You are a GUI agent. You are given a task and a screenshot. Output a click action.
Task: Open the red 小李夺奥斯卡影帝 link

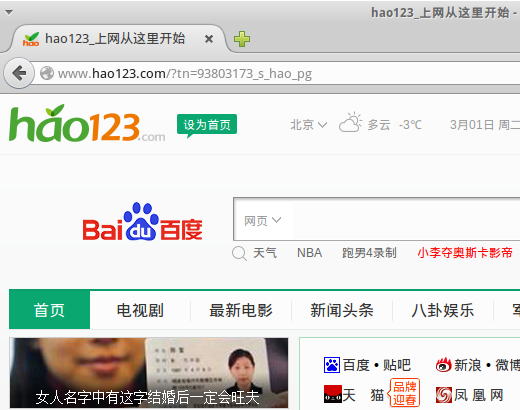(x=465, y=253)
